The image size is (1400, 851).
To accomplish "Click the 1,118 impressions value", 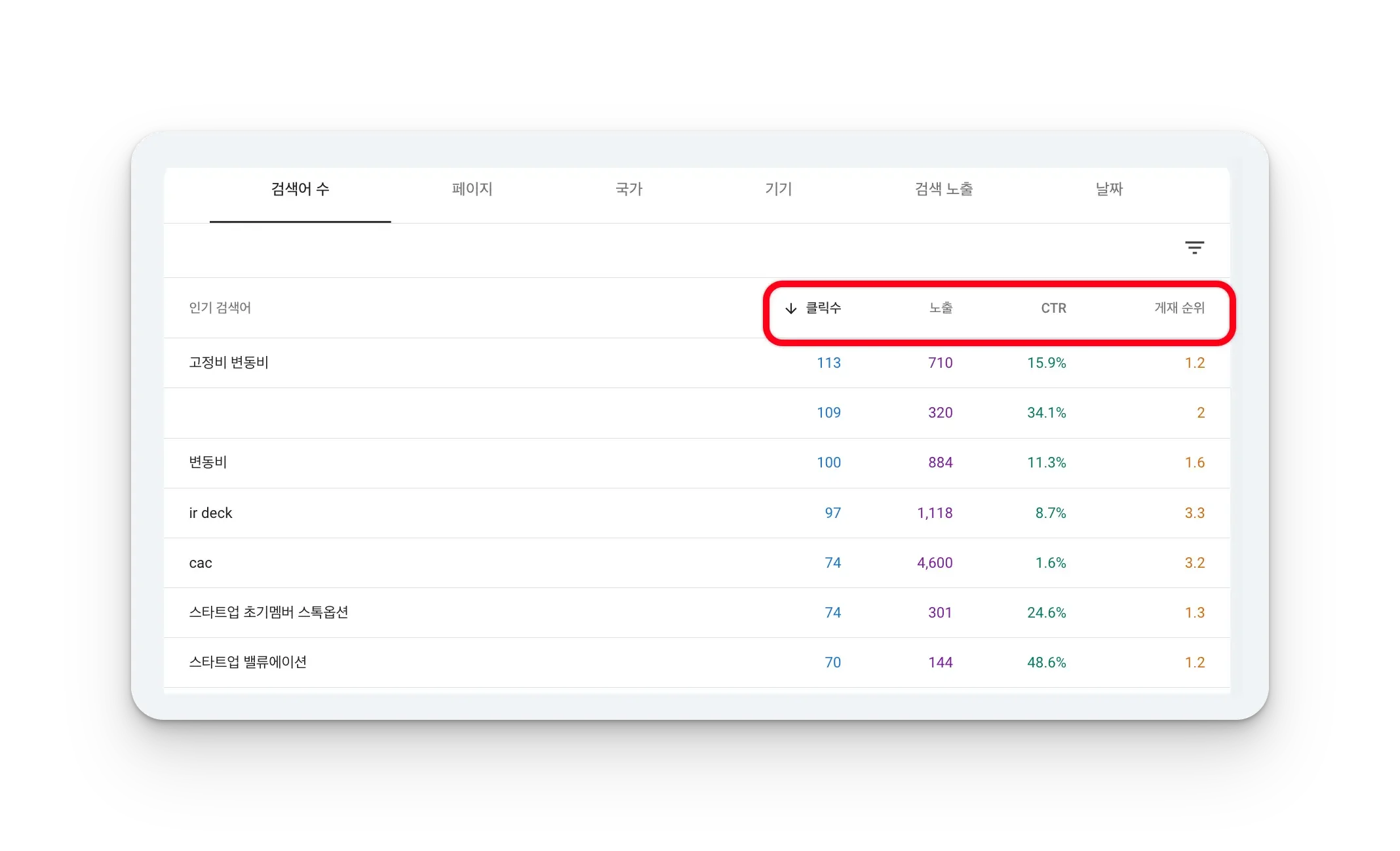I will click(935, 513).
